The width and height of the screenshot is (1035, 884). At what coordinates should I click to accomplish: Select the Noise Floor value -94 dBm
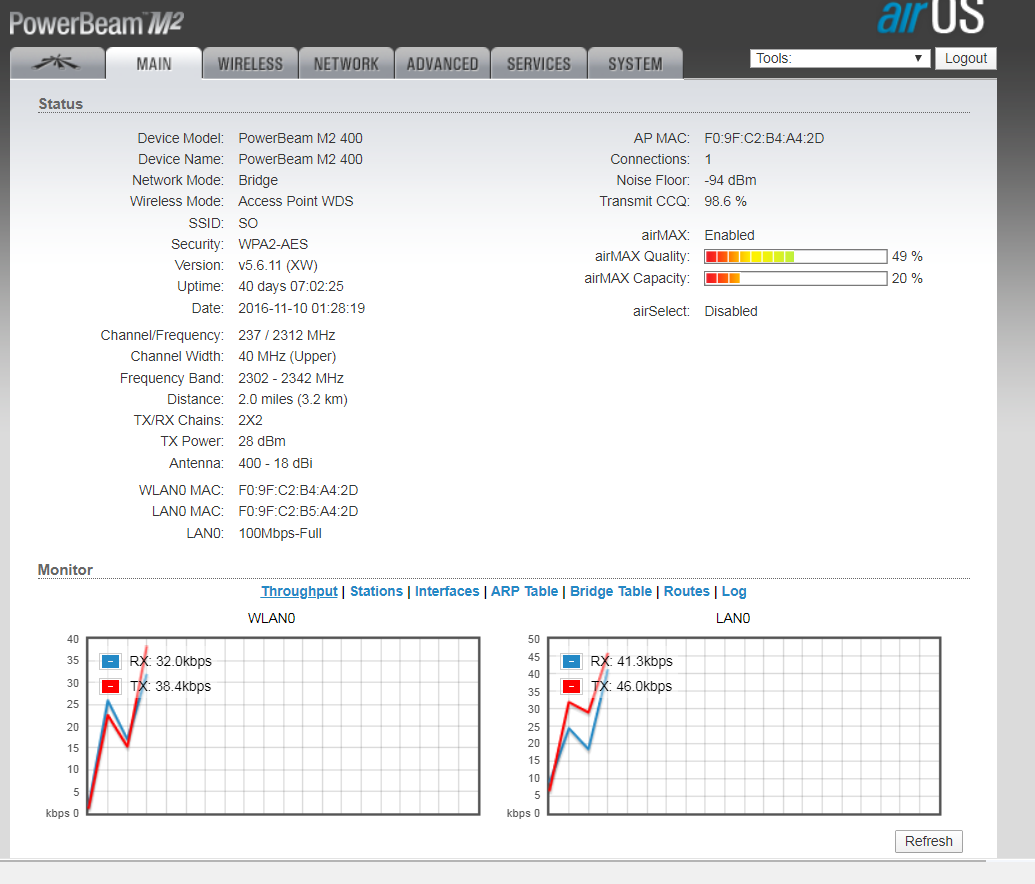pyautogui.click(x=730, y=180)
